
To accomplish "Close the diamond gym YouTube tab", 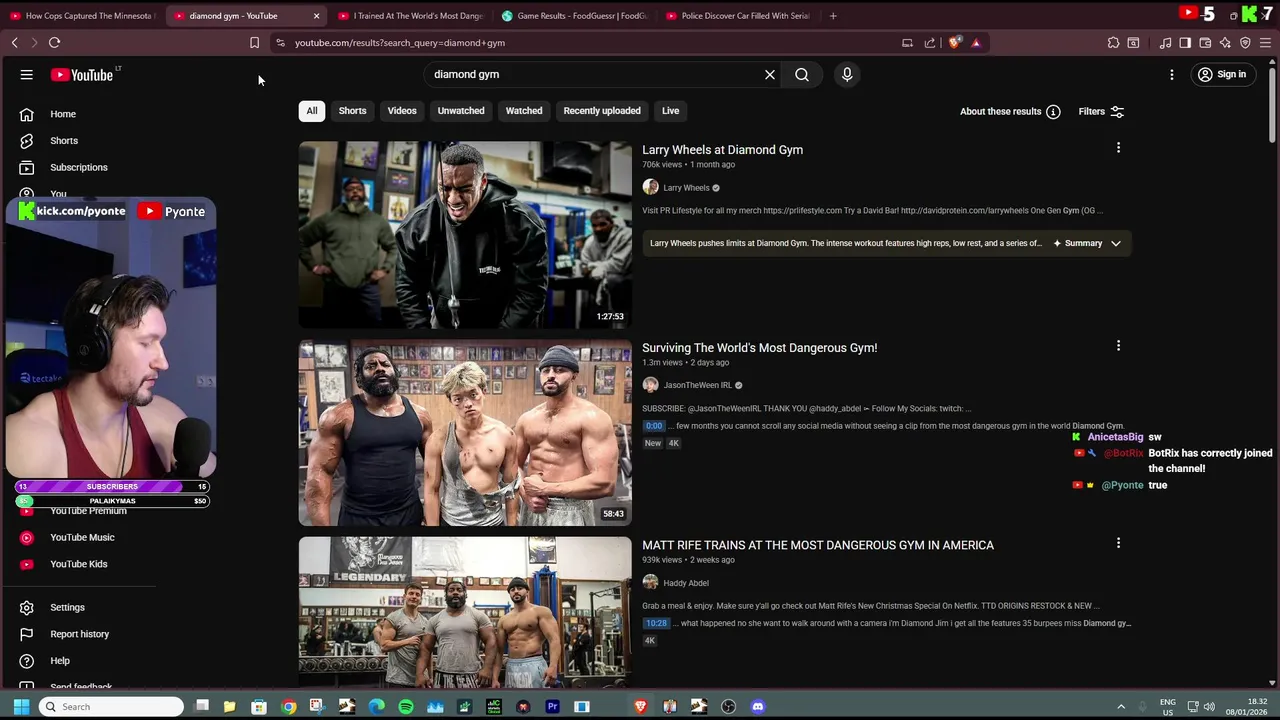I will [x=316, y=16].
